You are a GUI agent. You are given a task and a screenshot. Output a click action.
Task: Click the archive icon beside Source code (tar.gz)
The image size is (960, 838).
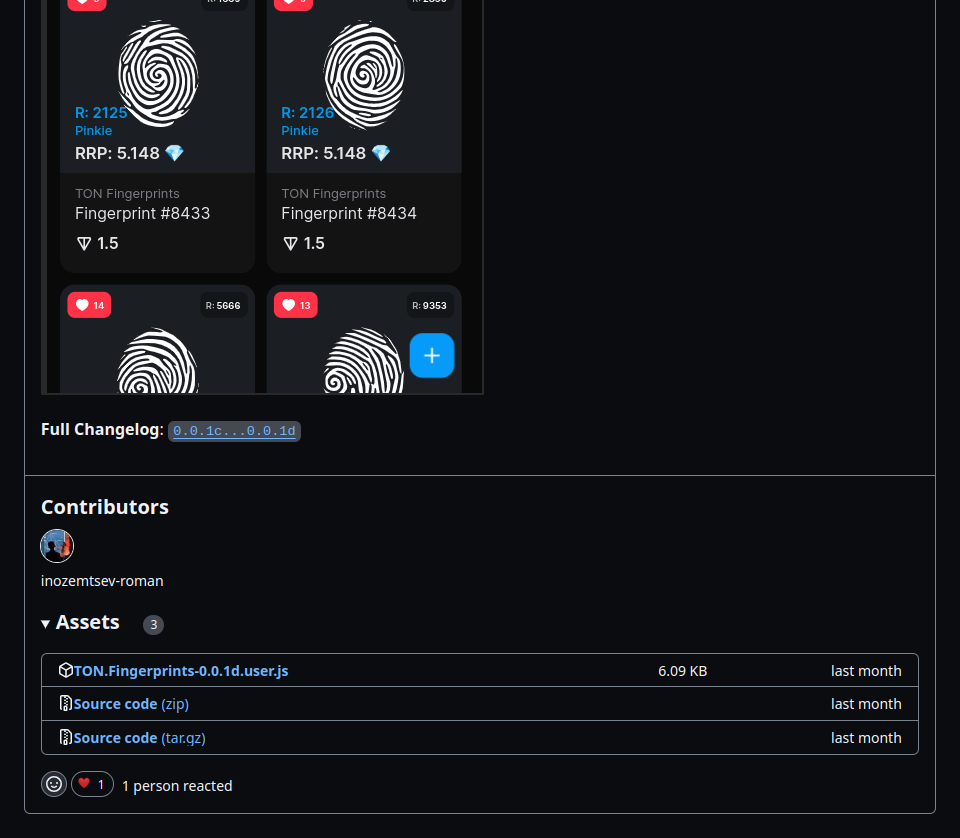(x=66, y=737)
